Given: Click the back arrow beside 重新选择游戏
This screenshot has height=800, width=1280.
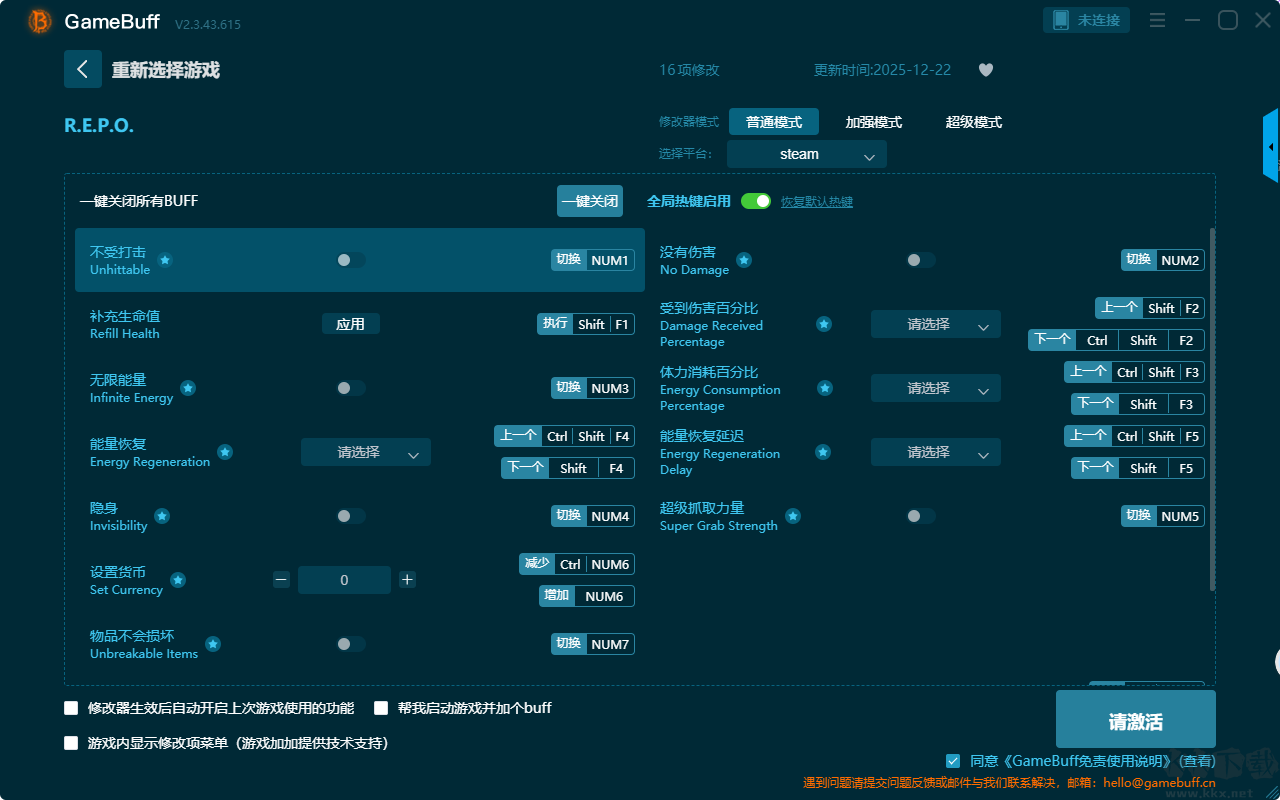Looking at the screenshot, I should point(83,69).
